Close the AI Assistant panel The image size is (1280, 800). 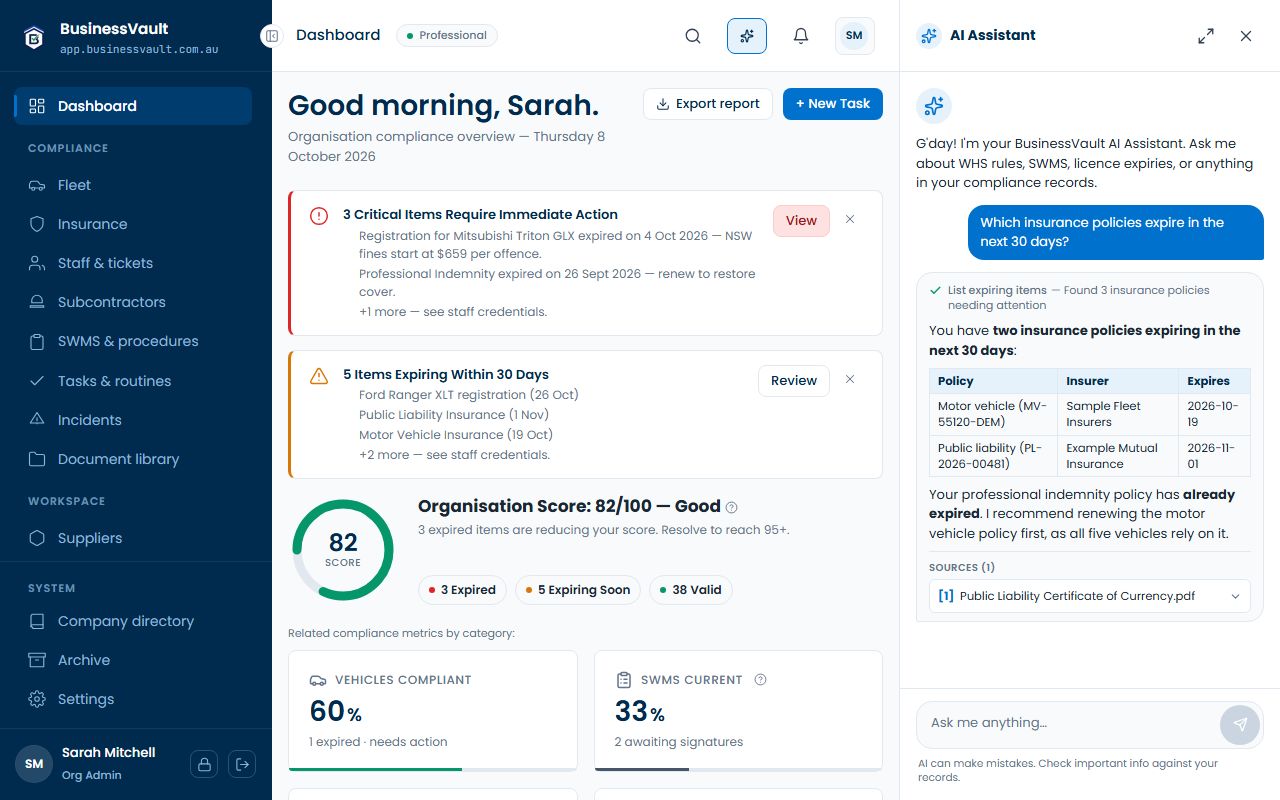pyautogui.click(x=1246, y=36)
